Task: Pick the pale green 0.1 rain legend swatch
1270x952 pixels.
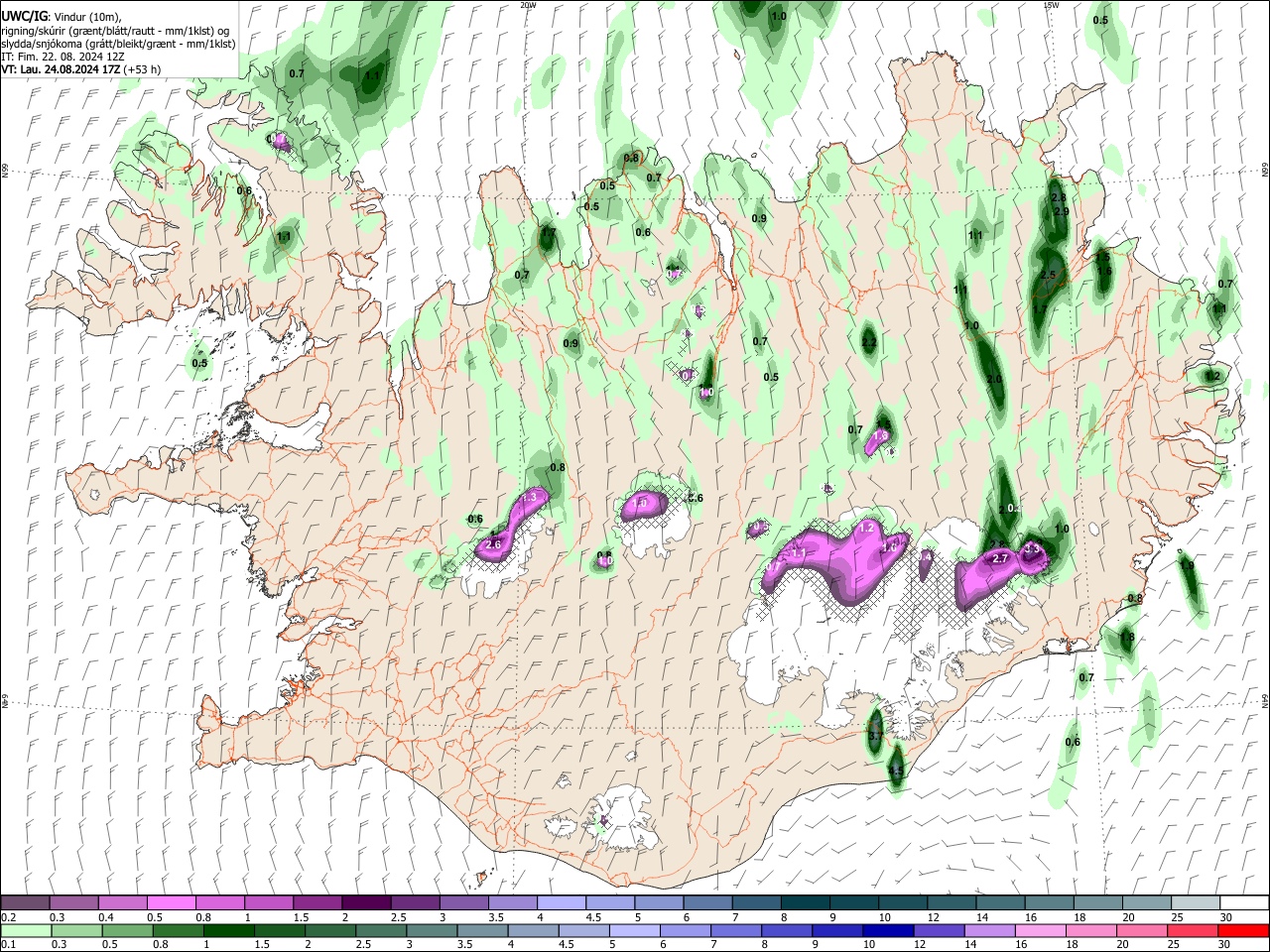Action: click(26, 931)
